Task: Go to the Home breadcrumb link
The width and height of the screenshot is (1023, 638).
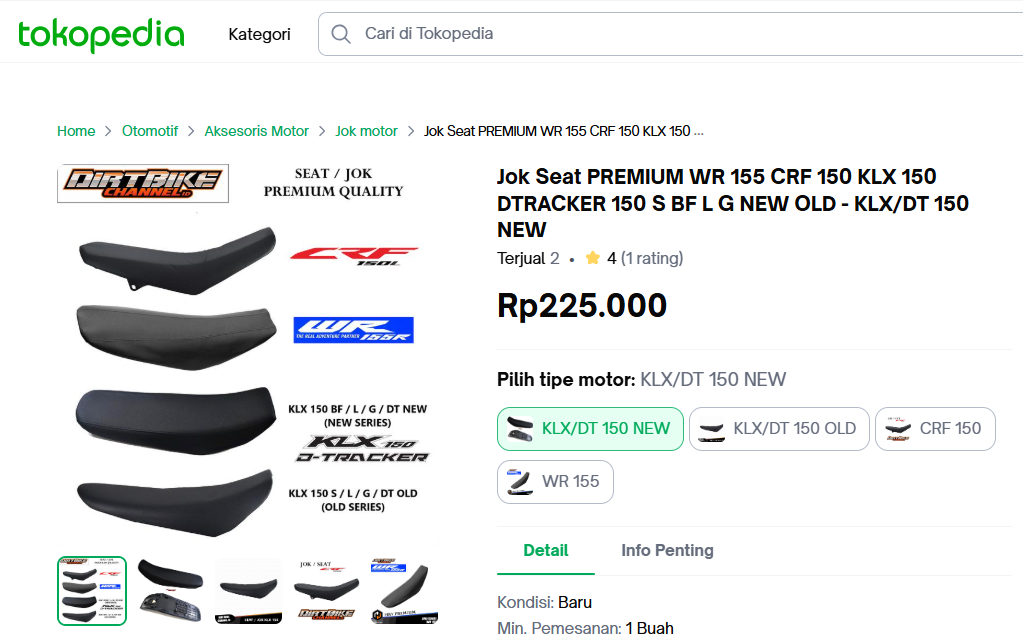Action: pyautogui.click(x=76, y=131)
